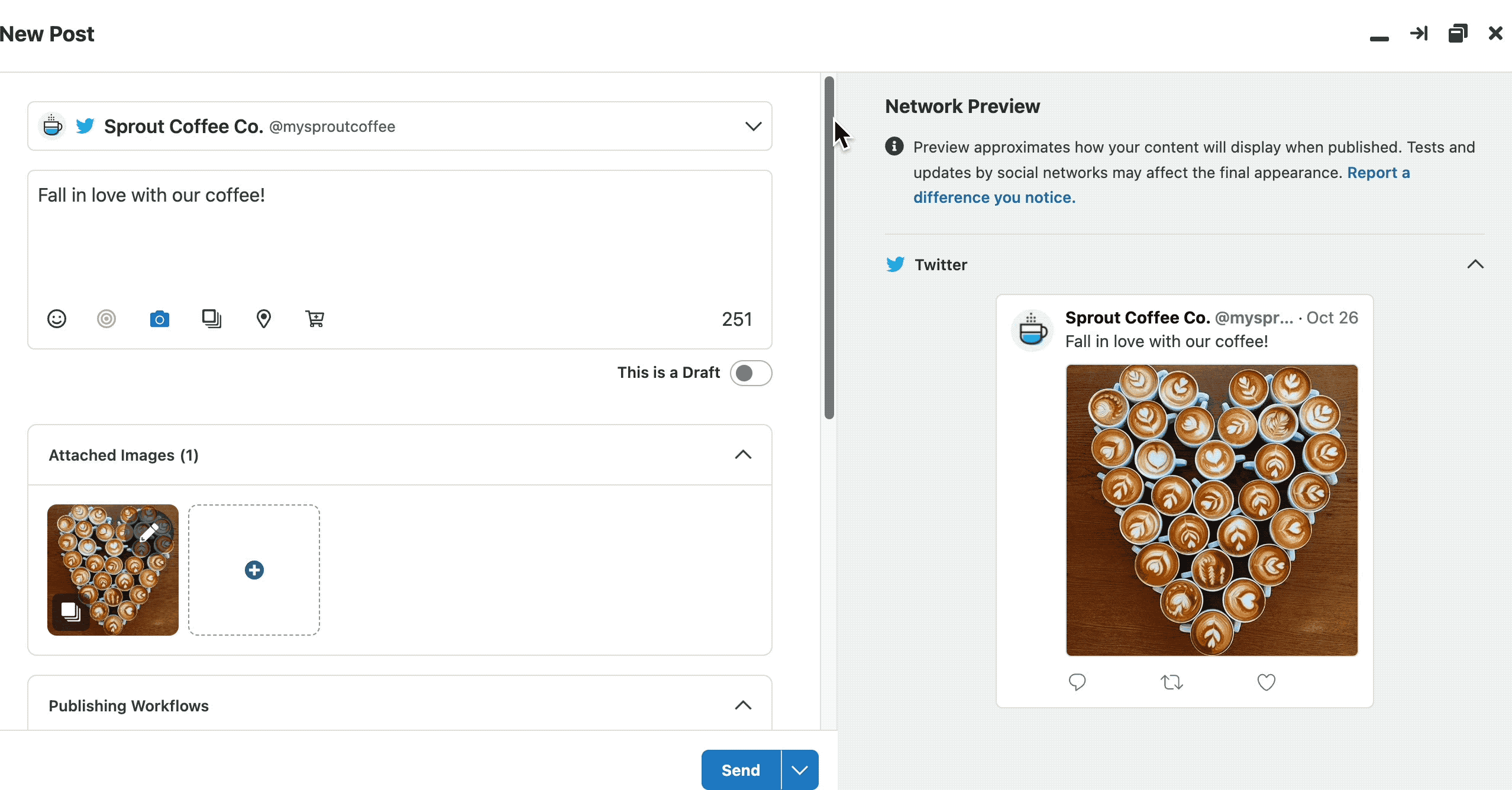The image size is (1512, 790).
Task: Collapse the Publishing Workflows section
Action: tap(743, 705)
